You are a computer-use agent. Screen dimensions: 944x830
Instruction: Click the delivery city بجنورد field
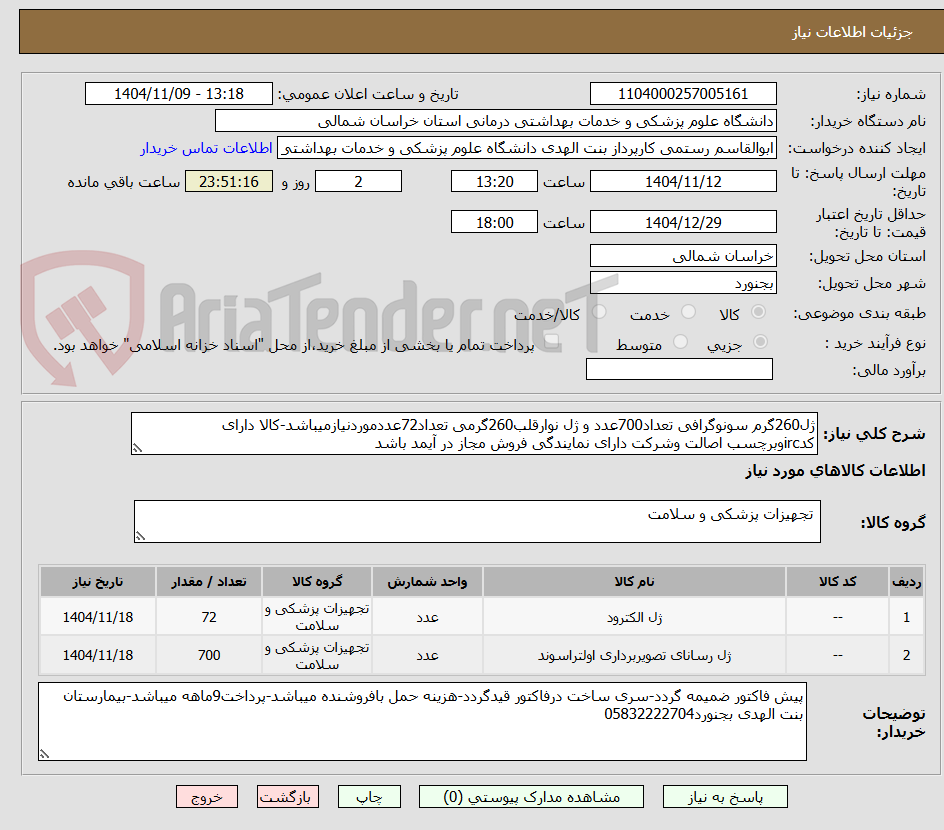click(683, 282)
